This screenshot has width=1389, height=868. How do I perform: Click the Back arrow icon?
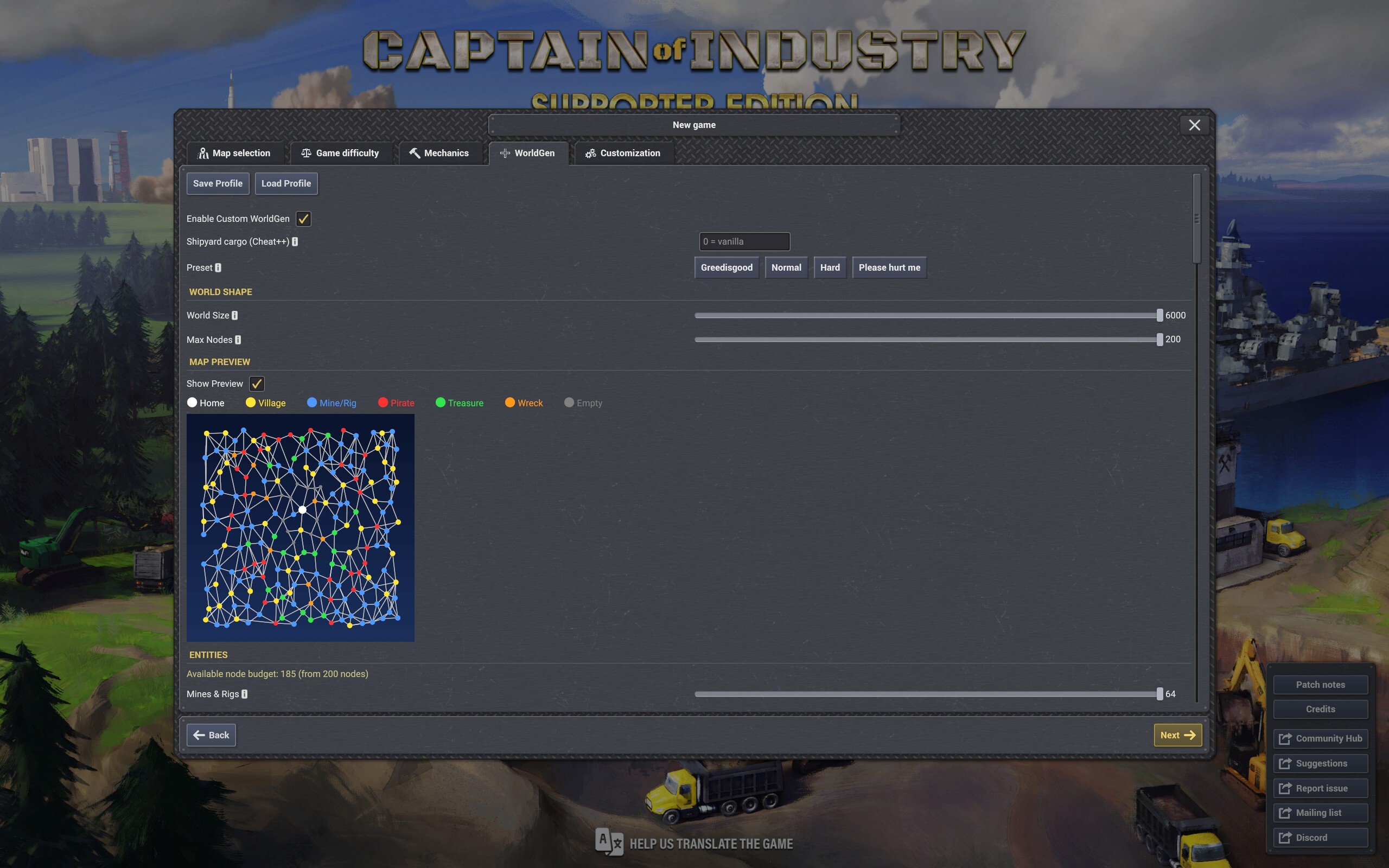199,736
